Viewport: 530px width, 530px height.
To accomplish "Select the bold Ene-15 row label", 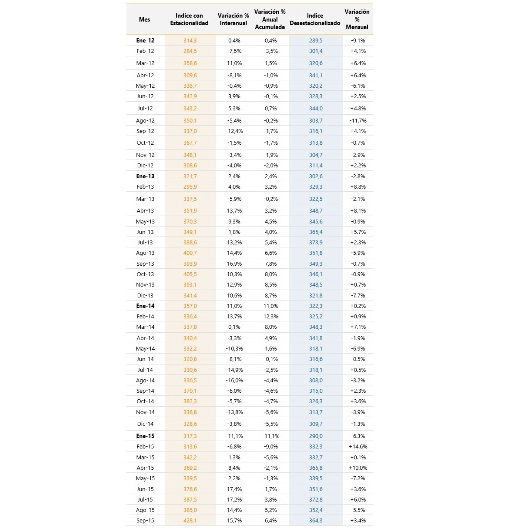I will (x=145, y=436).
